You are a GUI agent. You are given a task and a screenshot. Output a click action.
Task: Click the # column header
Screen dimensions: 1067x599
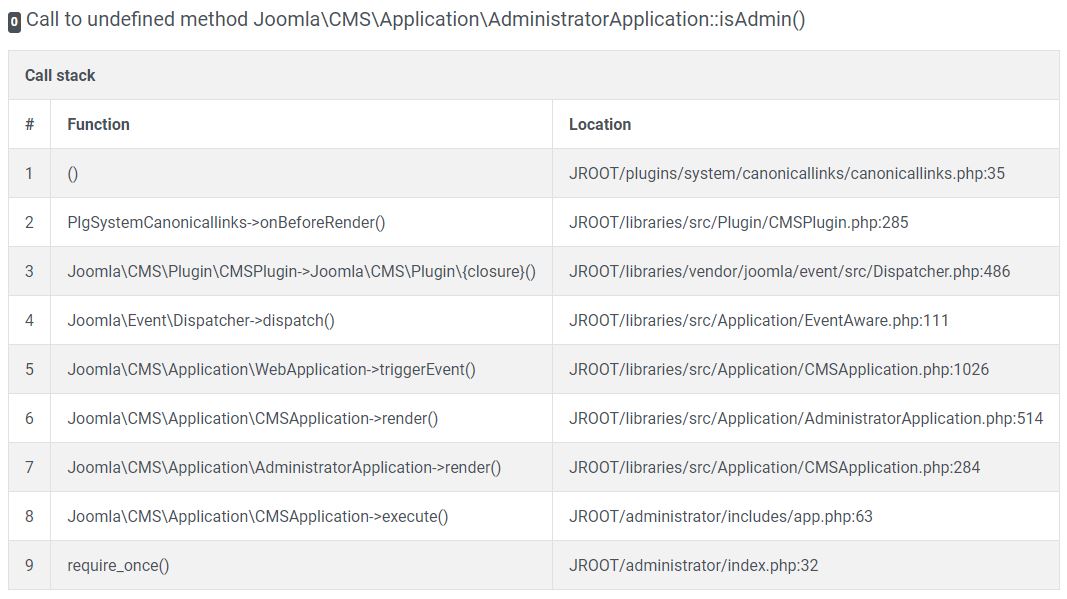click(30, 124)
